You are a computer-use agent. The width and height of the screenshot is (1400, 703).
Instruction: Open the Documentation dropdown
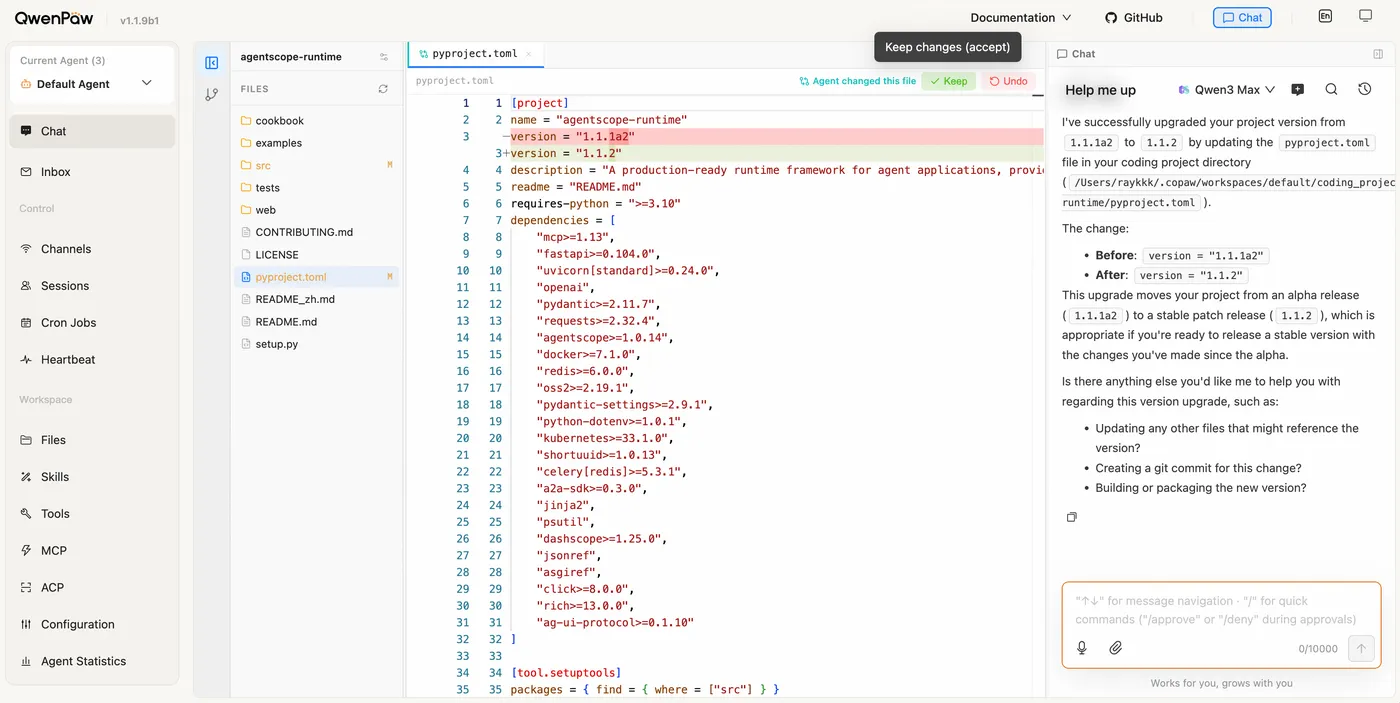1021,17
